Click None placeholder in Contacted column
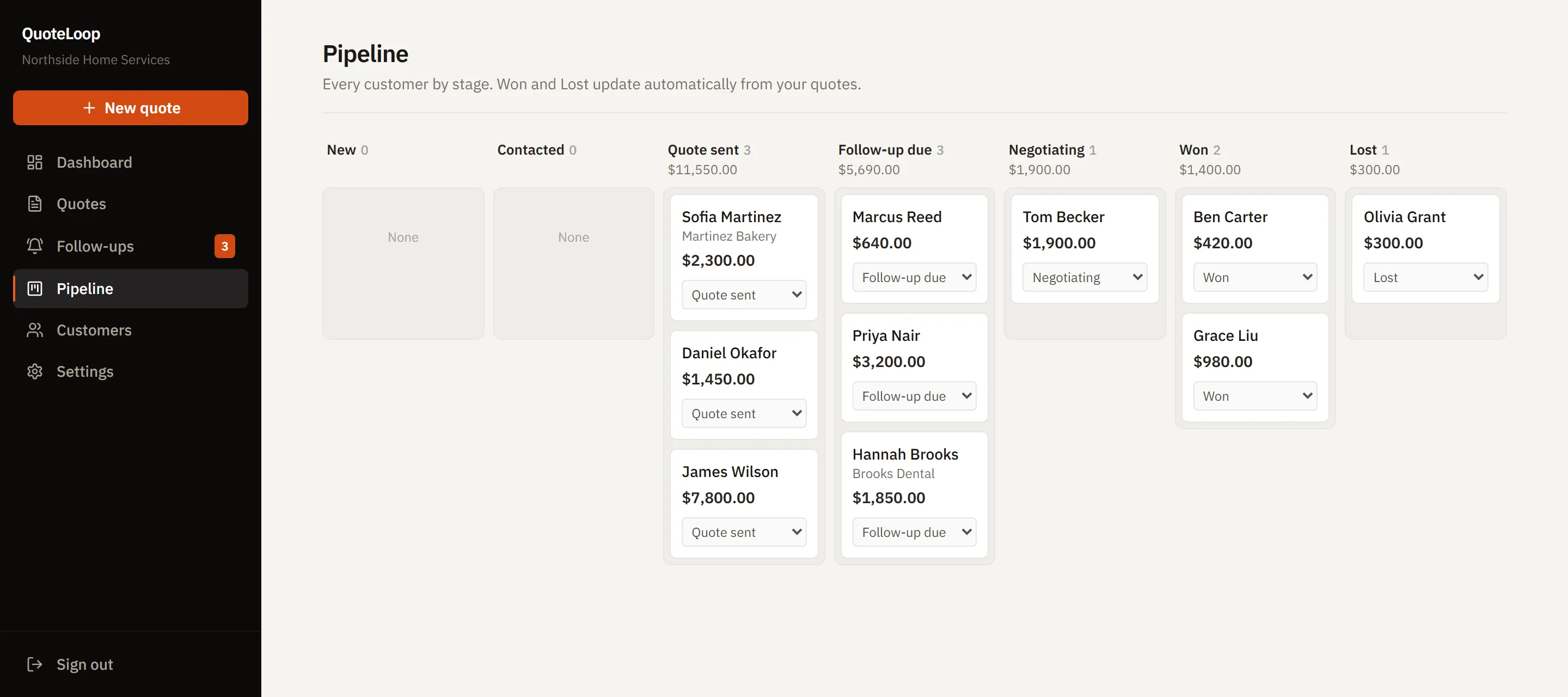Viewport: 1568px width, 697px height. click(573, 237)
